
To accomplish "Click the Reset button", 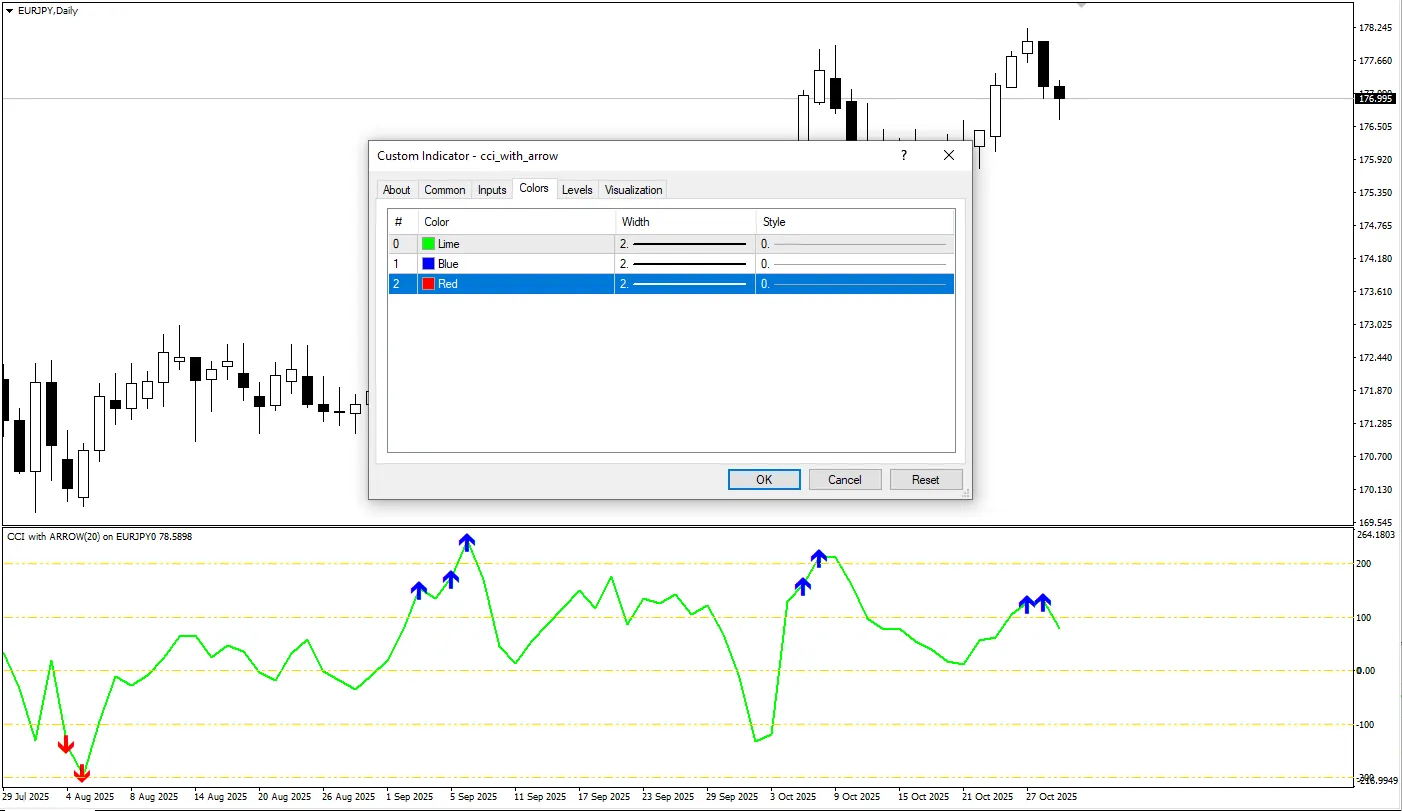I will tap(925, 480).
